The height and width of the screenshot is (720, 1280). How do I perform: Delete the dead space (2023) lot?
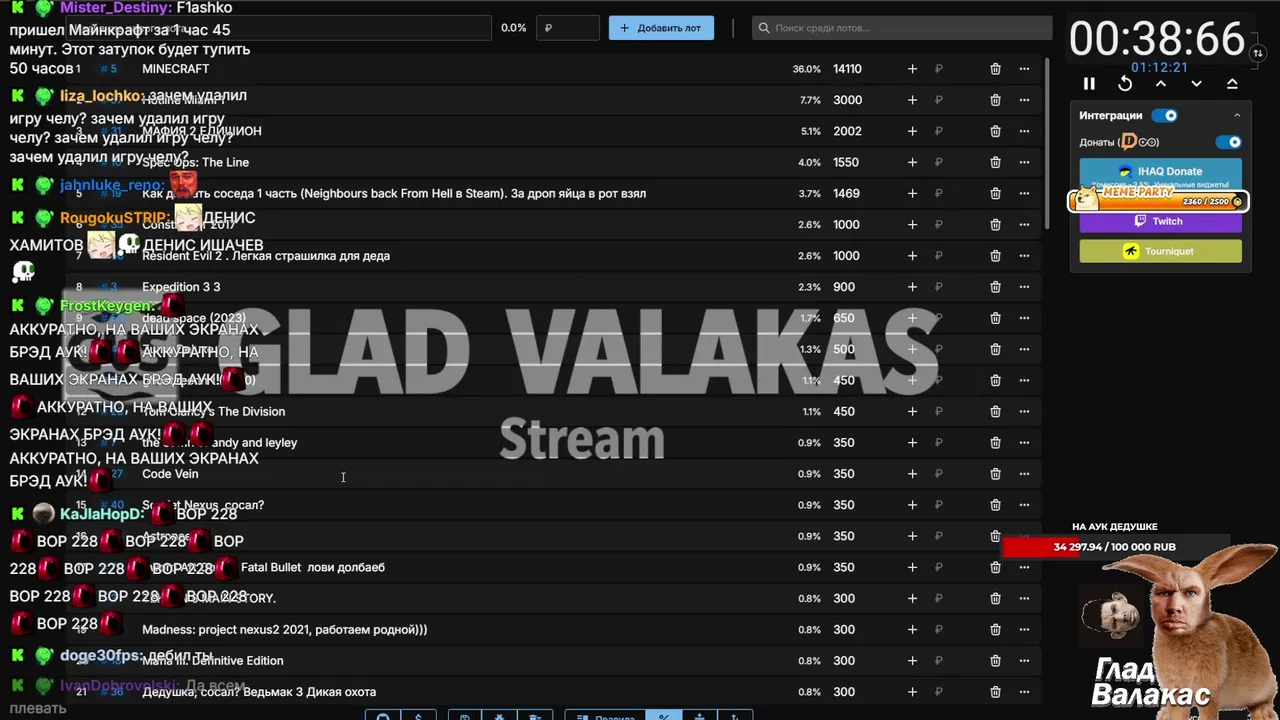coord(995,318)
